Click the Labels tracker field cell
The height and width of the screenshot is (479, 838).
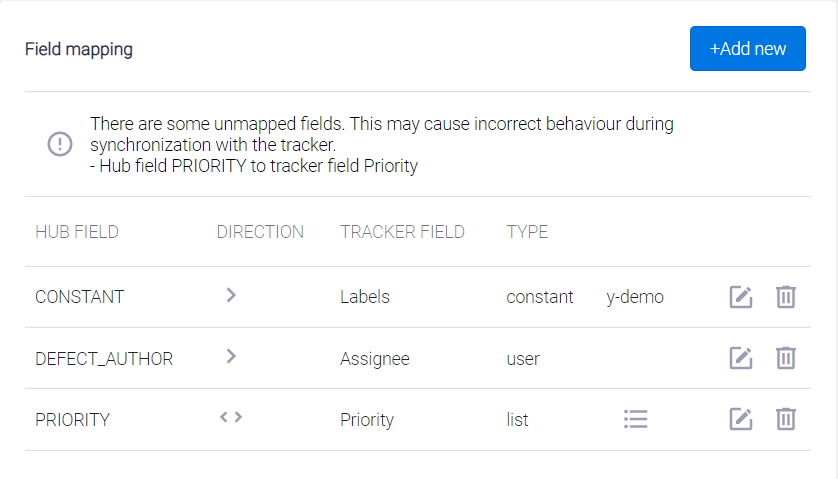pos(365,297)
